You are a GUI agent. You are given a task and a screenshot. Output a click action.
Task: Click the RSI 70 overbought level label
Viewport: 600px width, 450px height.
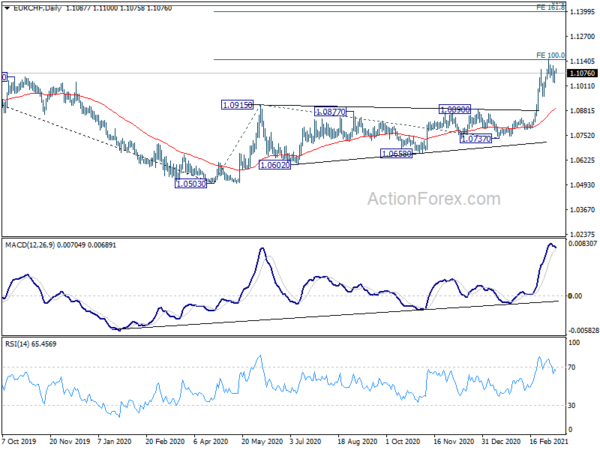571,367
